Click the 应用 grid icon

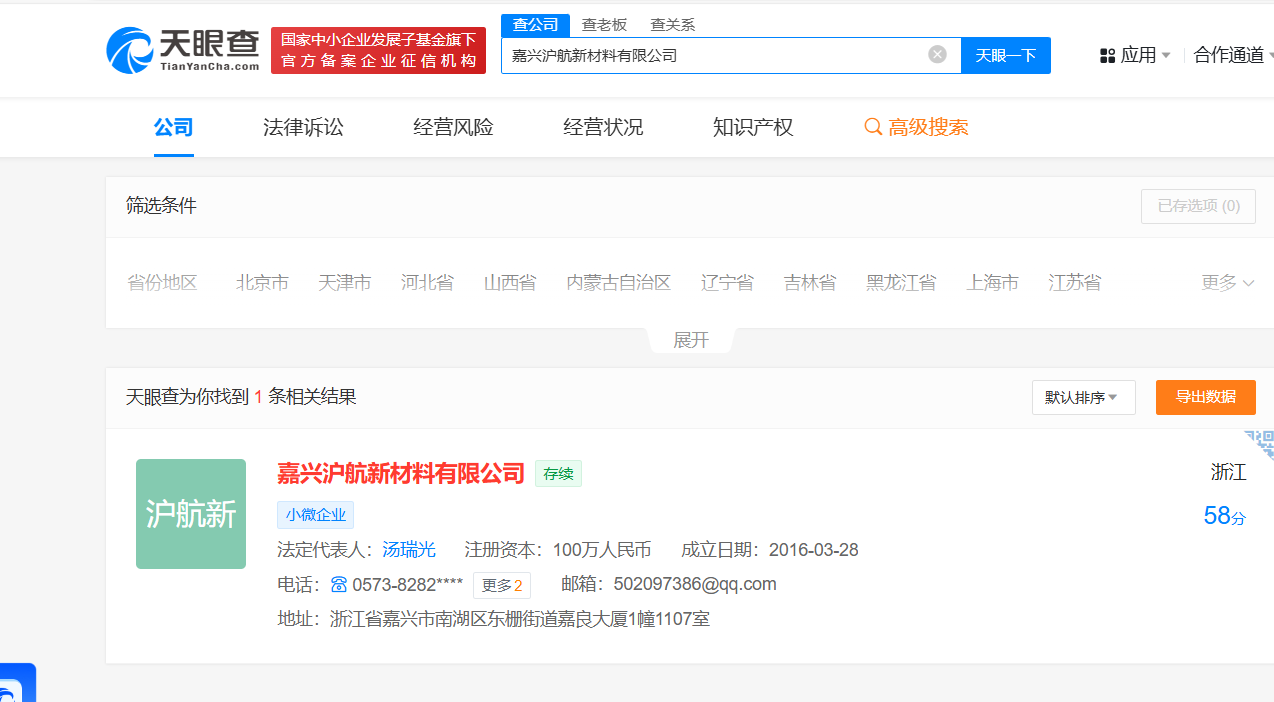(1107, 56)
